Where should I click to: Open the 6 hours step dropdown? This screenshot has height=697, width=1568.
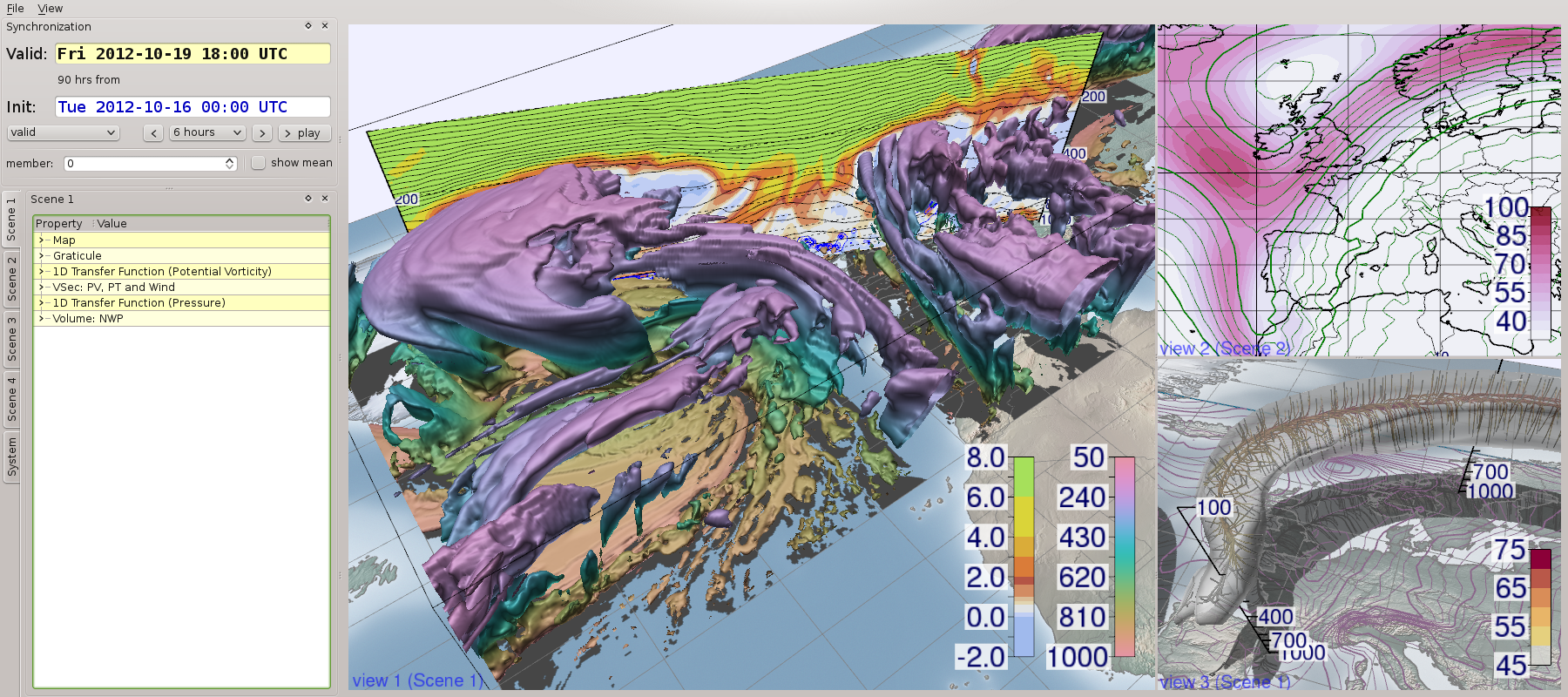(207, 132)
